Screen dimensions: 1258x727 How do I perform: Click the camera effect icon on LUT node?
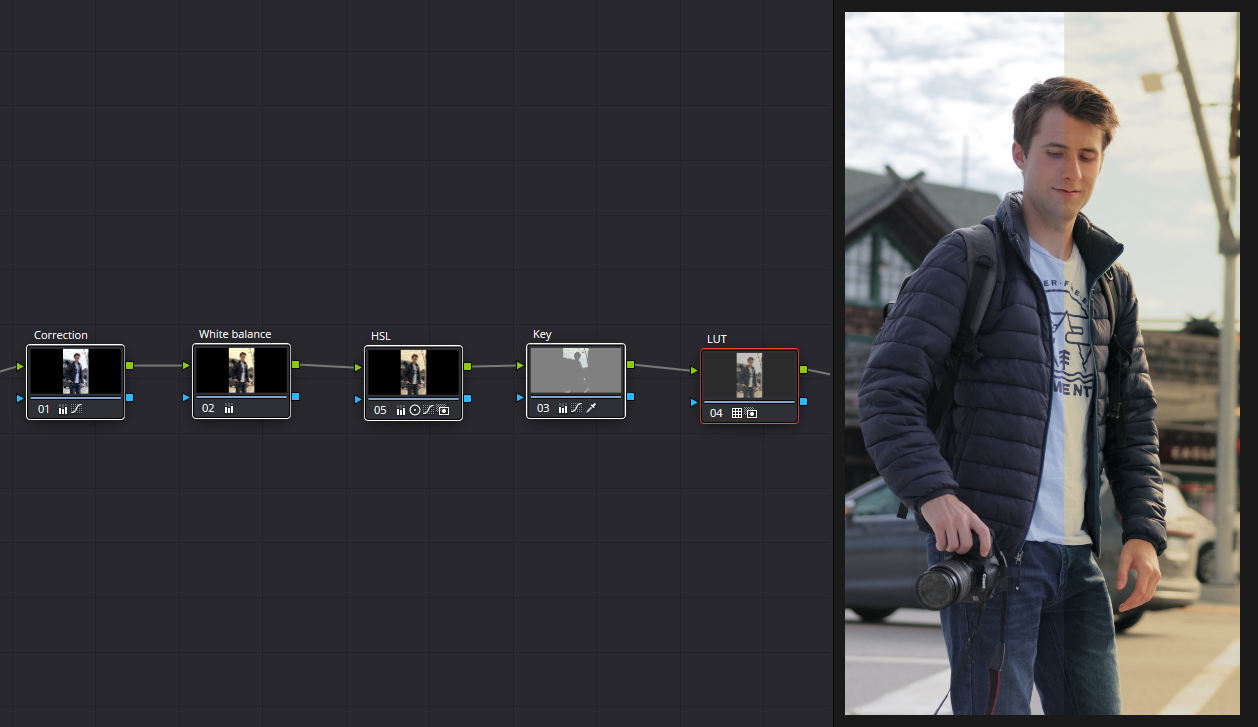coord(751,413)
